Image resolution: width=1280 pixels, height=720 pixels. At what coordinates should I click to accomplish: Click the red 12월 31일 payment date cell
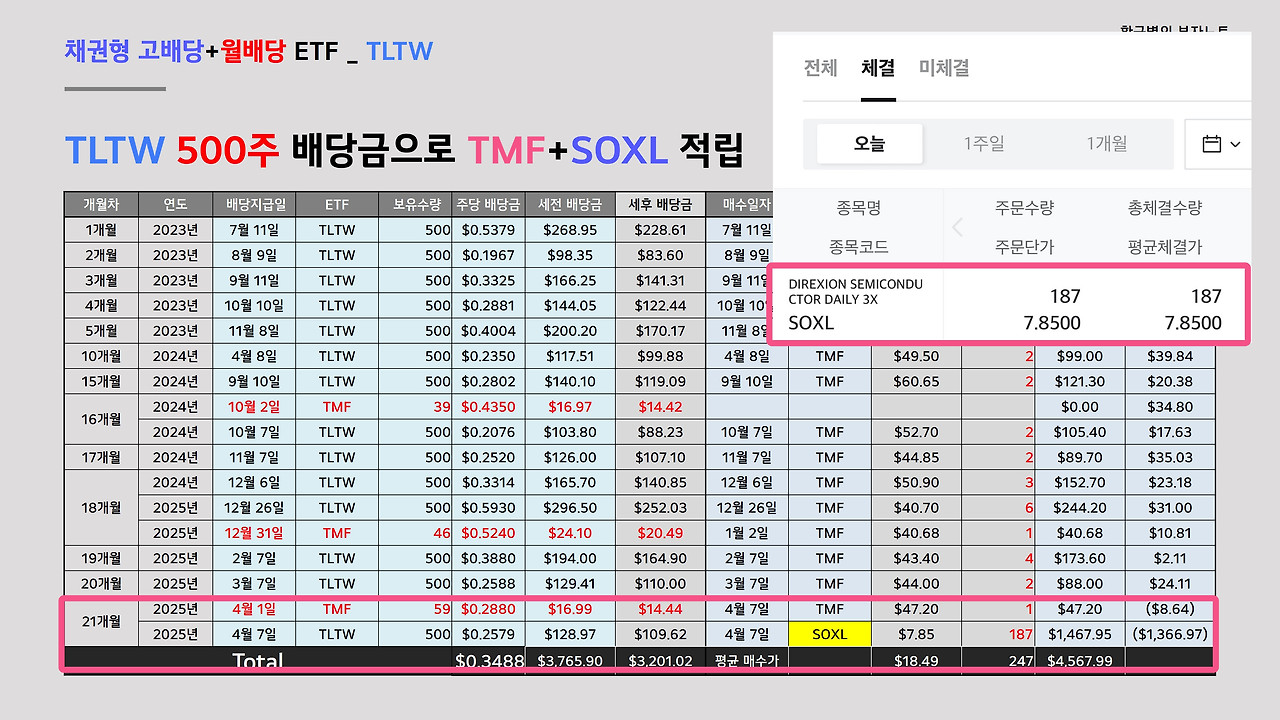pyautogui.click(x=255, y=533)
